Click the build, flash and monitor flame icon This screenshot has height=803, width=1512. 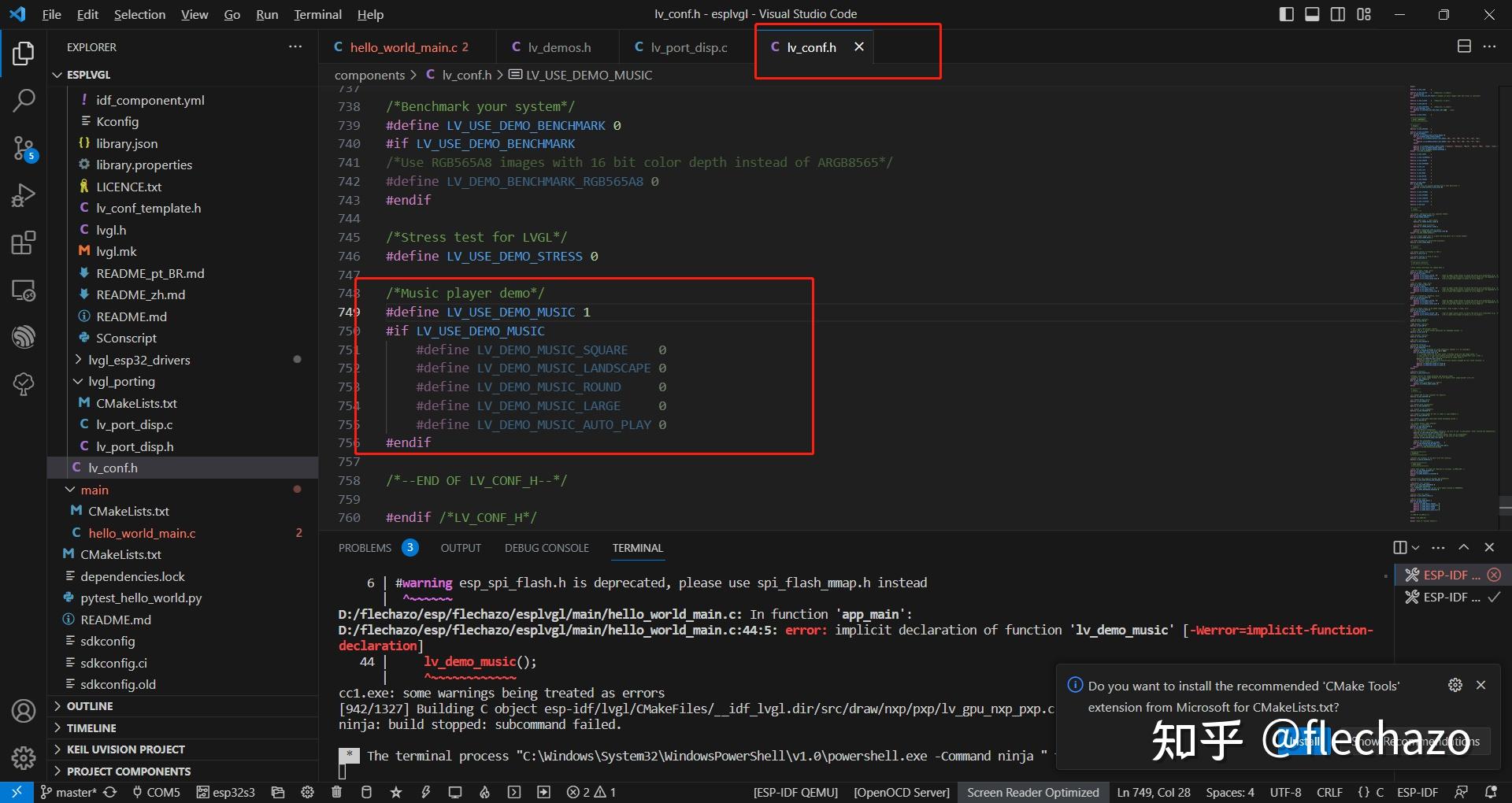(484, 792)
